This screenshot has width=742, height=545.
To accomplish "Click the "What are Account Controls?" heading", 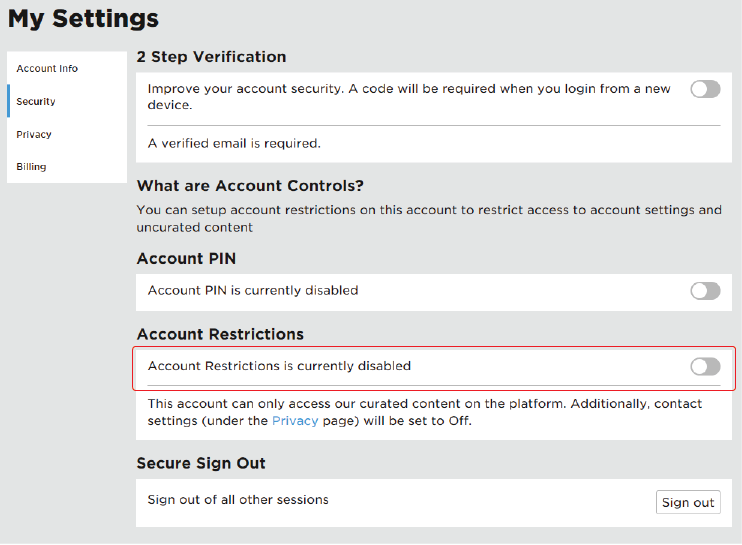I will 250,186.
